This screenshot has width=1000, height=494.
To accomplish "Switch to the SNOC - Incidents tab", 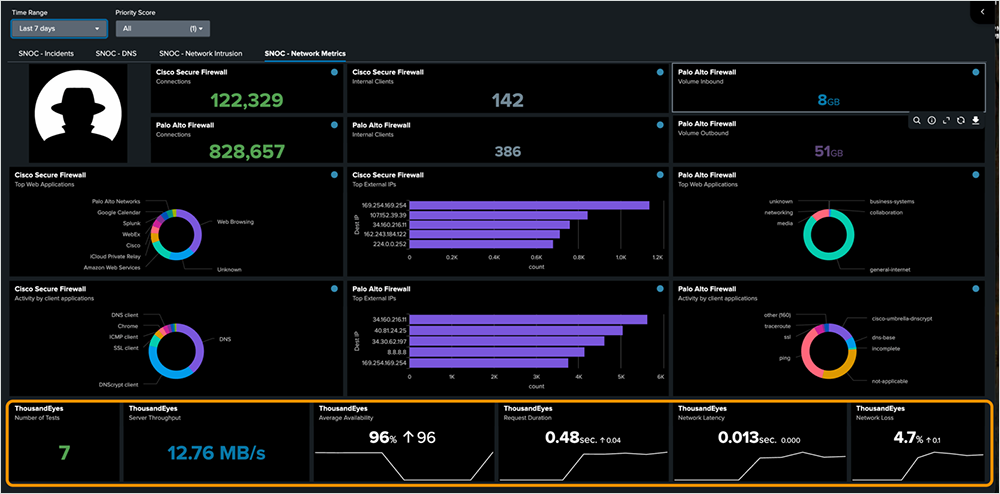I will point(45,53).
